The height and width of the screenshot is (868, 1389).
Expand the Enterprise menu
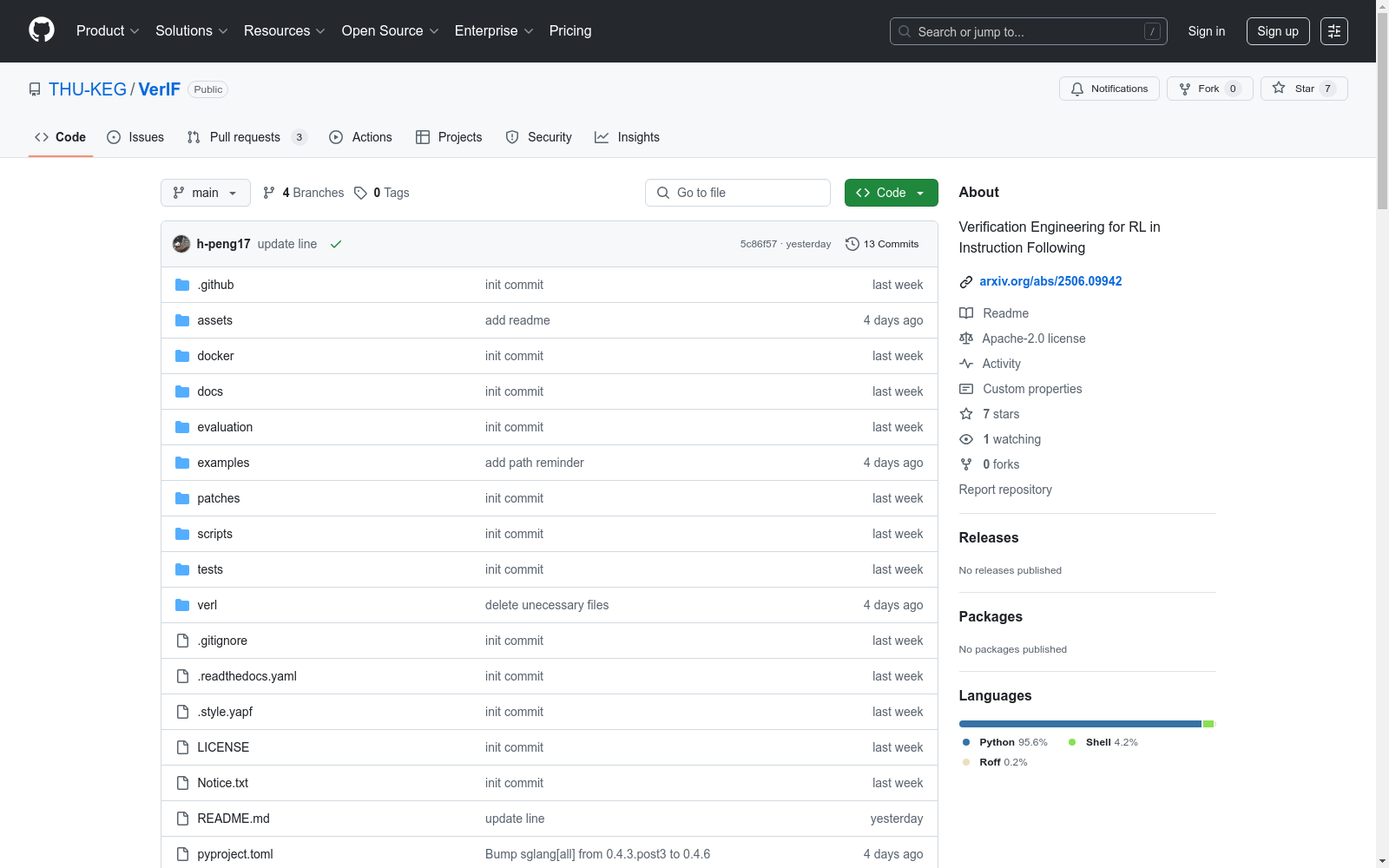[x=494, y=31]
